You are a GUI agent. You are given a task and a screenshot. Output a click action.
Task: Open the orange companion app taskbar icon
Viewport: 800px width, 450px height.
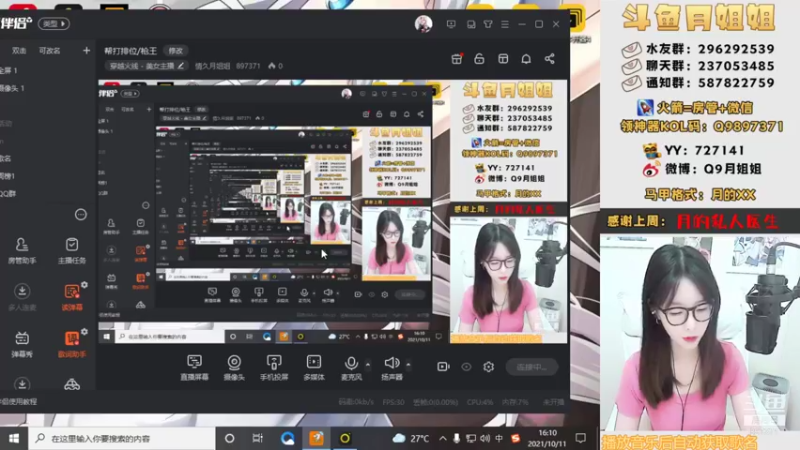[x=316, y=438]
